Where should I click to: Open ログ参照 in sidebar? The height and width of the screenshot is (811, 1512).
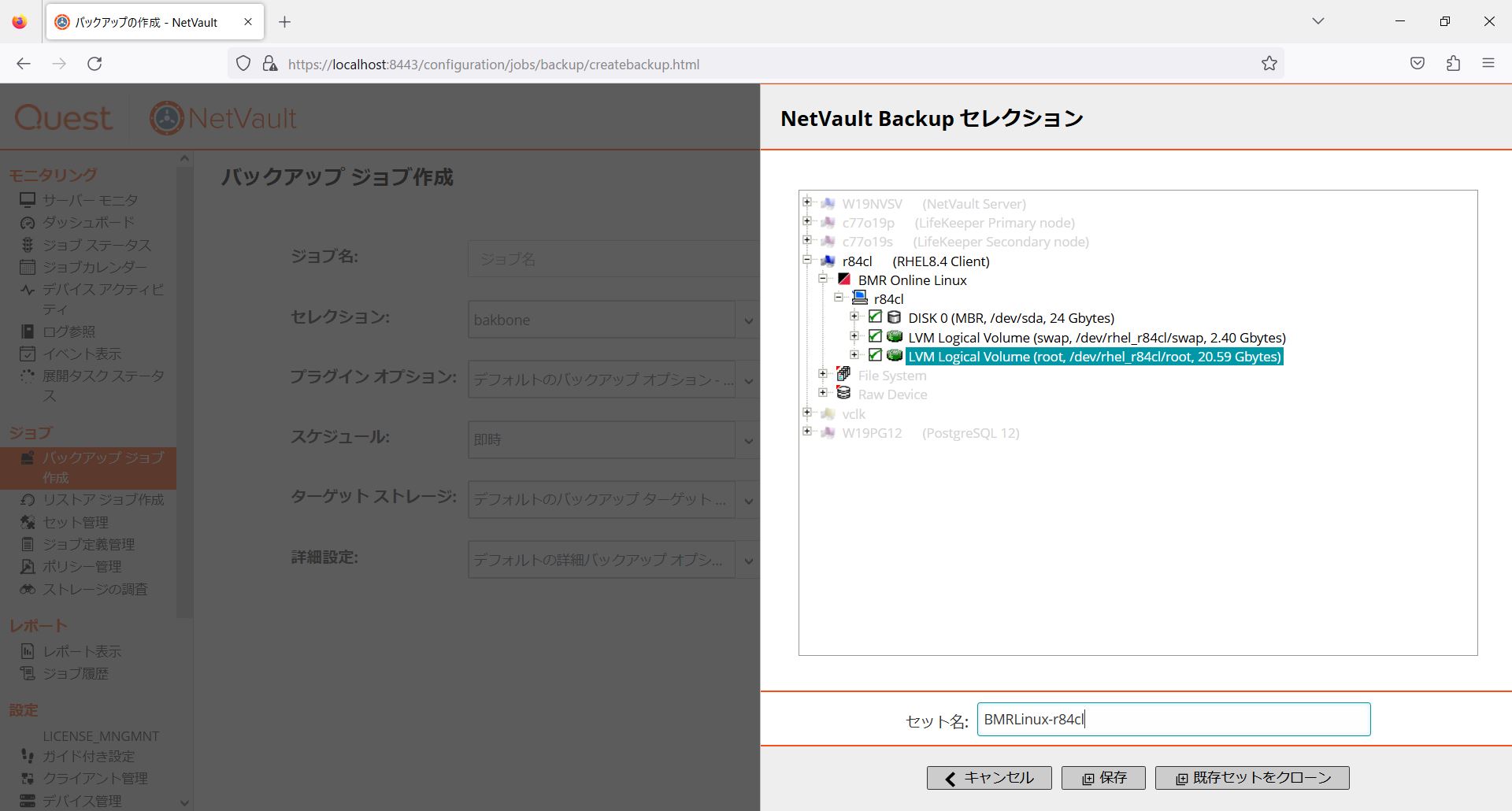tap(69, 331)
